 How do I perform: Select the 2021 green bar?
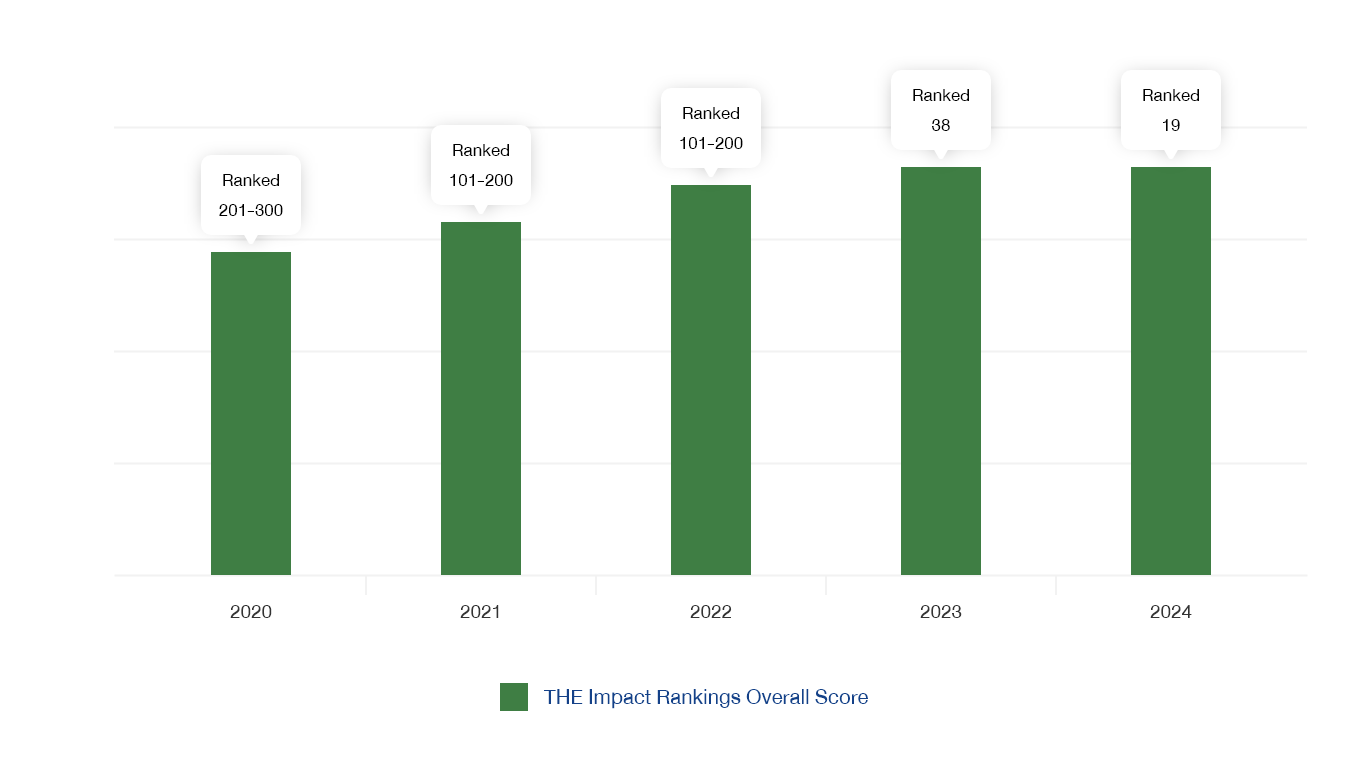(x=481, y=398)
